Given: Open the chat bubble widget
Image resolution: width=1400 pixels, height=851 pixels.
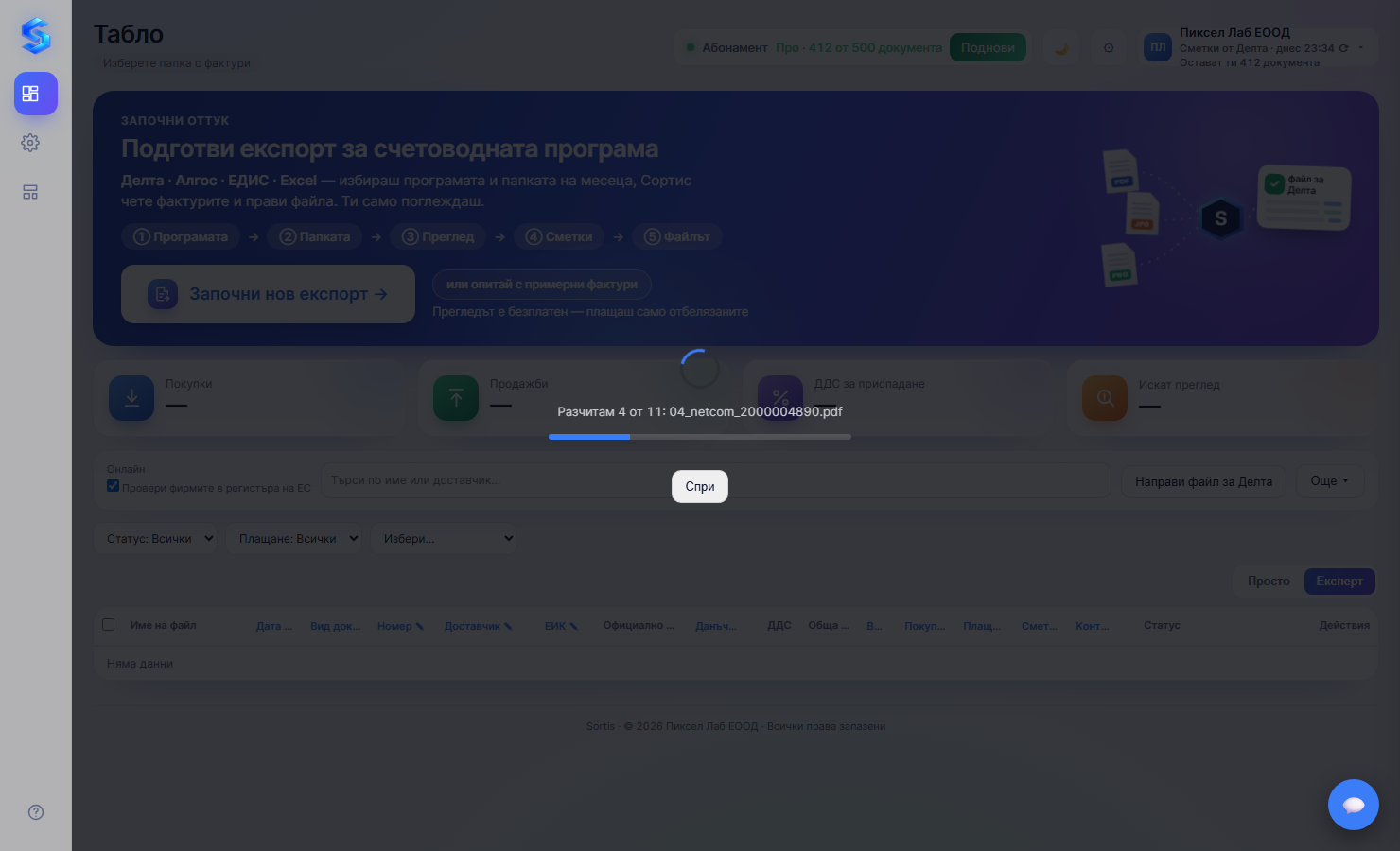Looking at the screenshot, I should point(1354,805).
